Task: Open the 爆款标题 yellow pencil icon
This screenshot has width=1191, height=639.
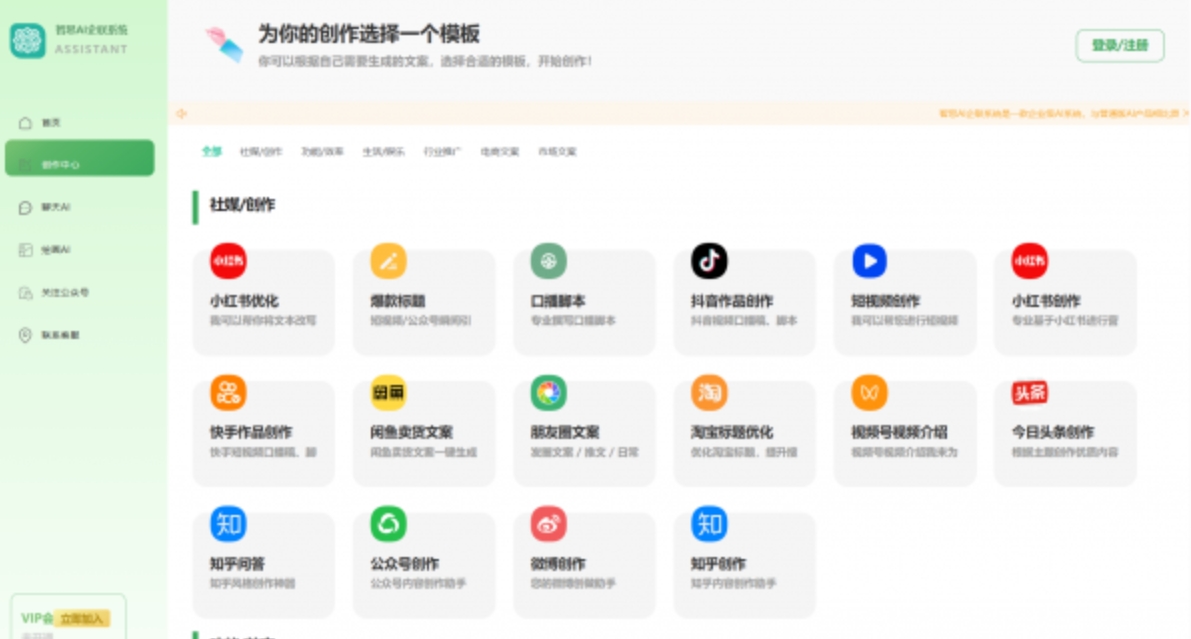Action: coord(388,261)
